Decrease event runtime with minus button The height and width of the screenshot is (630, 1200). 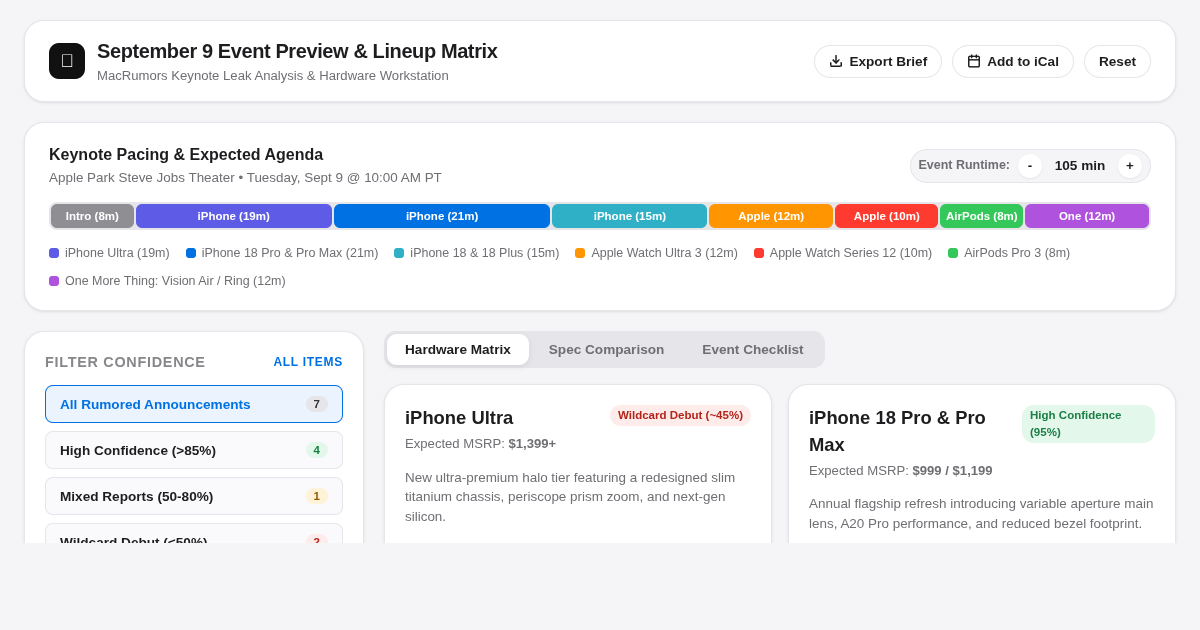(1030, 166)
